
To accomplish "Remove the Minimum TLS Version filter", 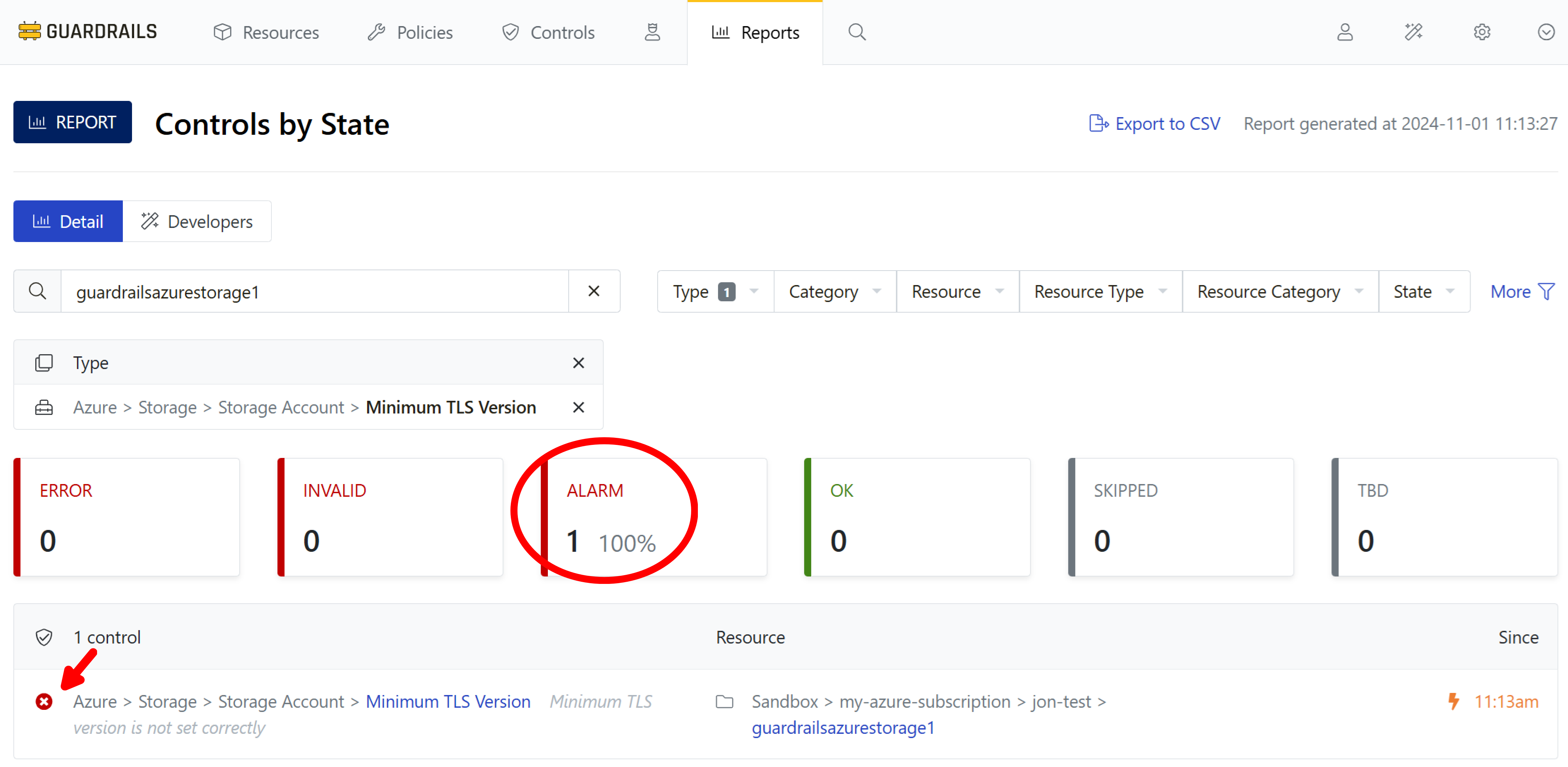I will click(578, 407).
